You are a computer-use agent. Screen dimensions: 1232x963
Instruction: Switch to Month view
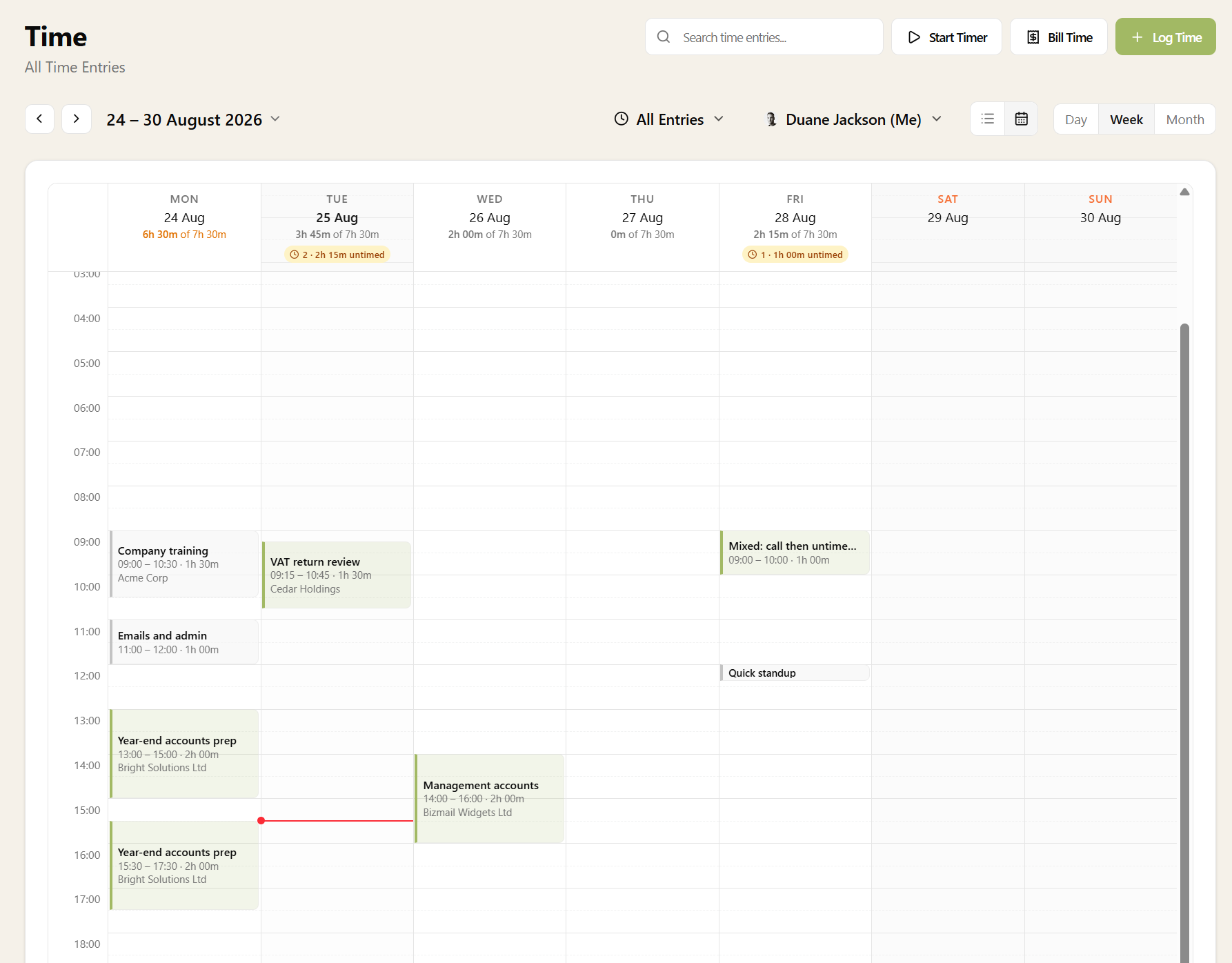pyautogui.click(x=1185, y=119)
